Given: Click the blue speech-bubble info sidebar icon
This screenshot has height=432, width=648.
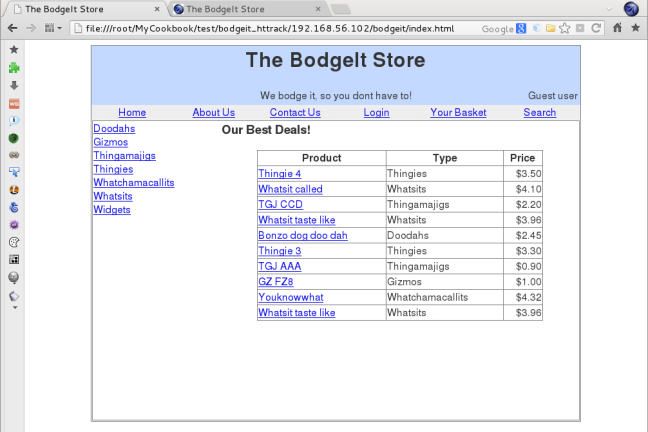Looking at the screenshot, I should tap(14, 121).
